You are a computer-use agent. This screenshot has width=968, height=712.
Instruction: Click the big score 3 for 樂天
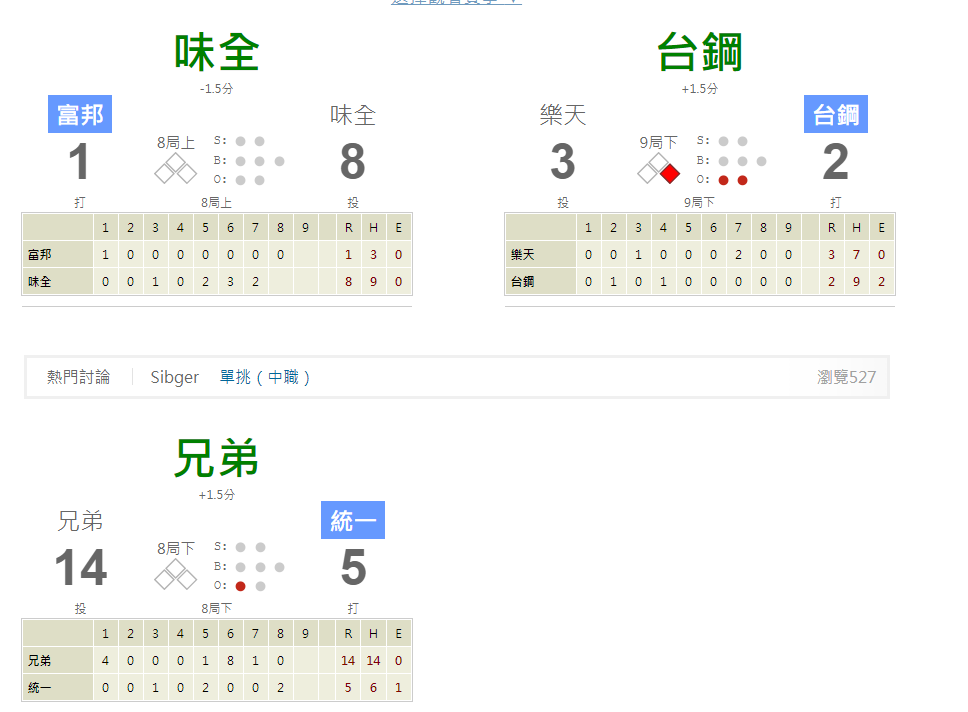point(563,162)
